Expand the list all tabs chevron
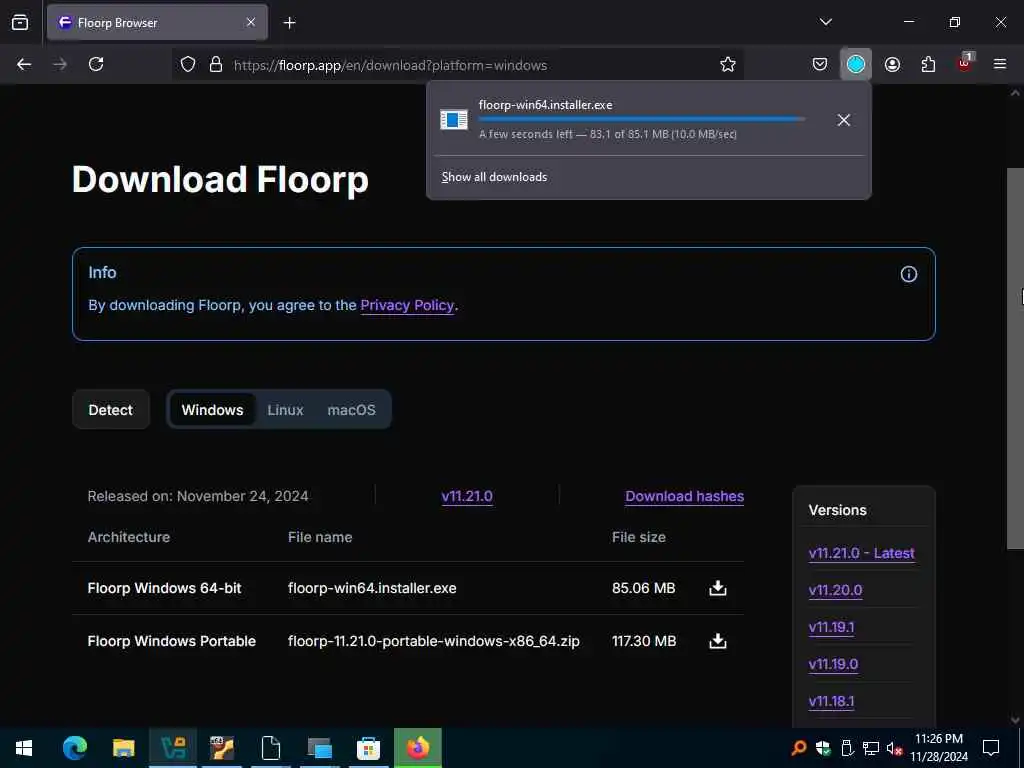The image size is (1024, 768). pyautogui.click(x=825, y=22)
